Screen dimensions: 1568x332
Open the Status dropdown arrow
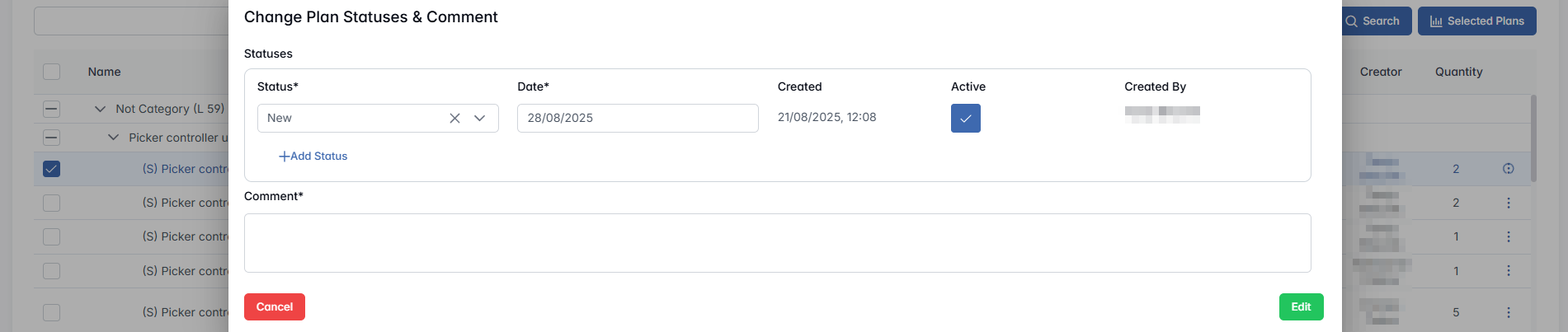click(479, 118)
